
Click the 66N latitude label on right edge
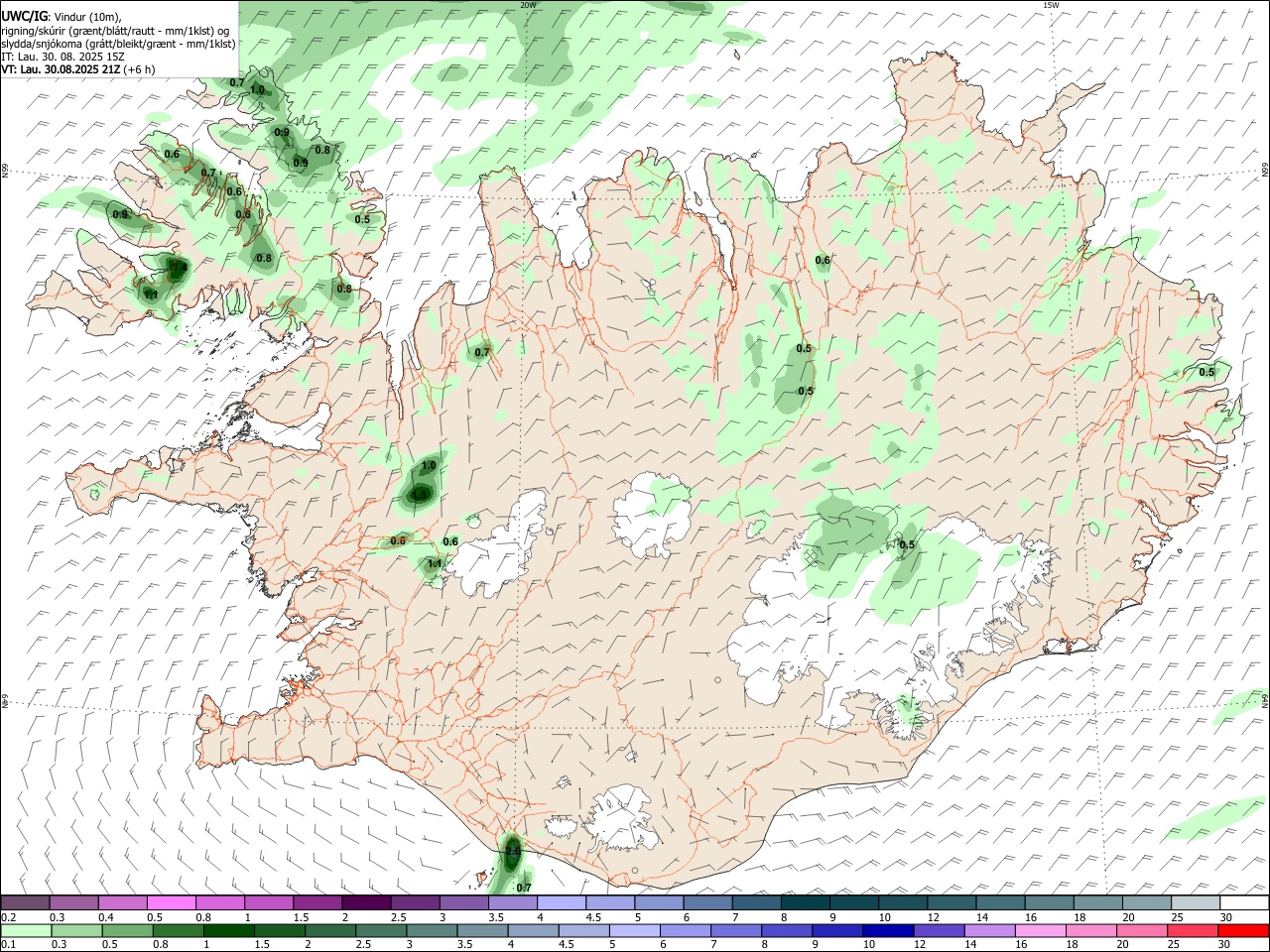pyautogui.click(x=1265, y=169)
